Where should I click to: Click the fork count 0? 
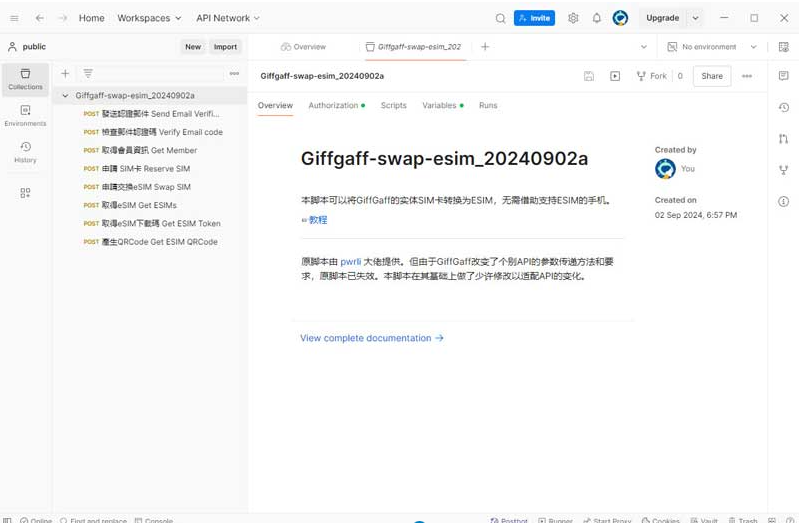pyautogui.click(x=680, y=76)
